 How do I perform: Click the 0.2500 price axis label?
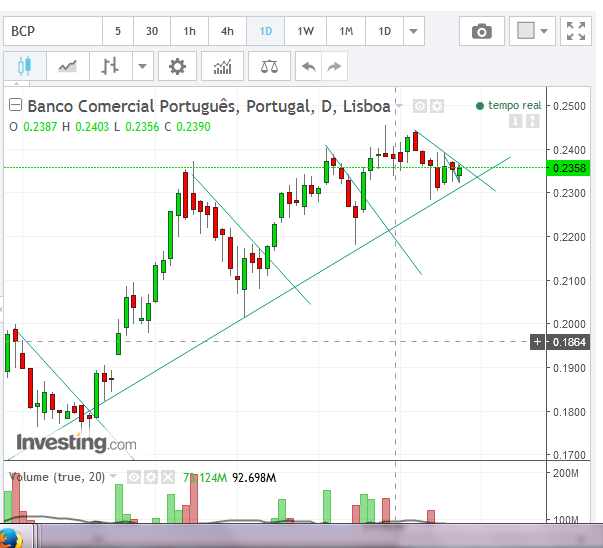coord(569,106)
